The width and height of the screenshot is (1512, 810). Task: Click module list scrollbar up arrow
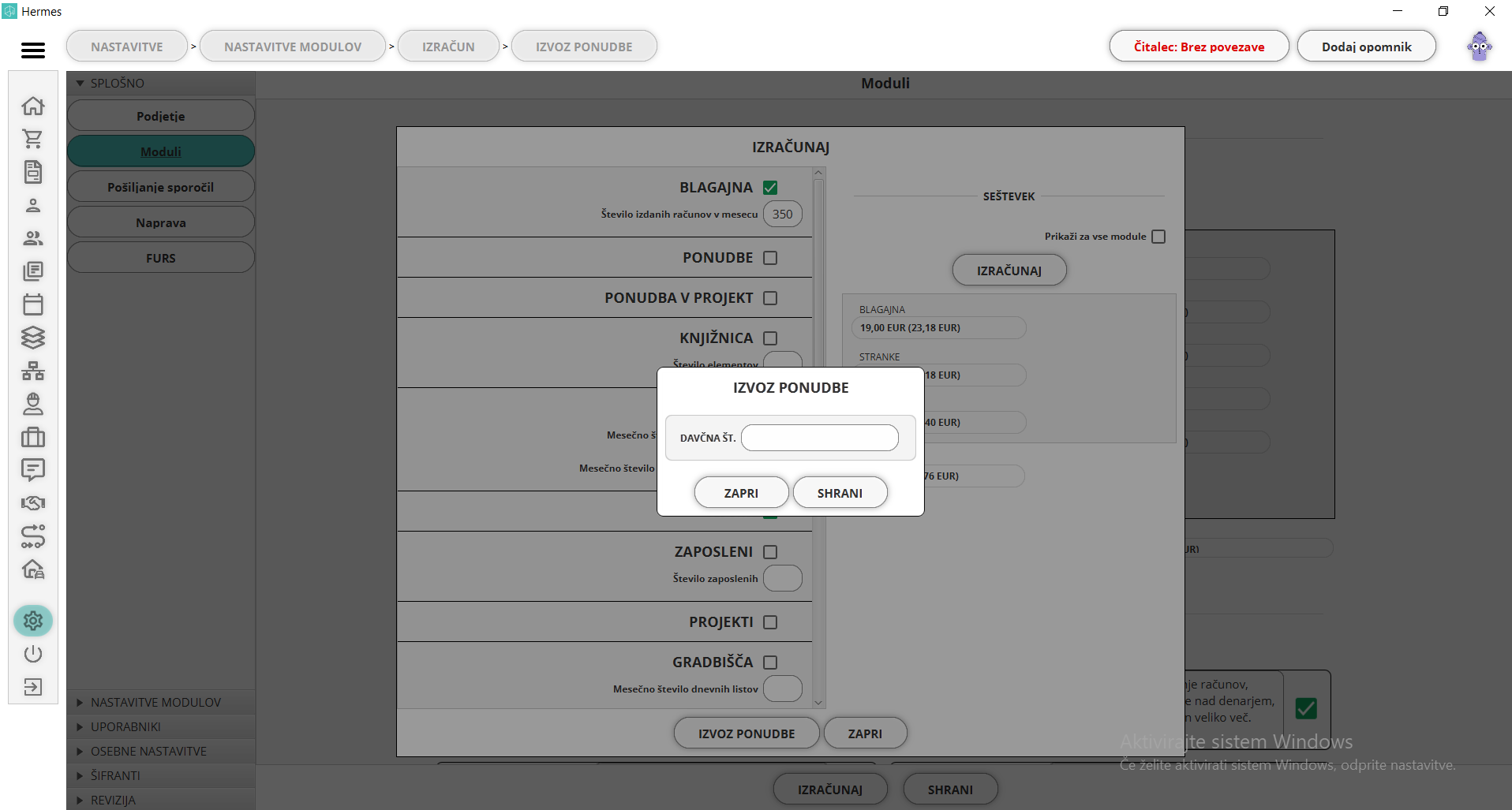point(818,173)
